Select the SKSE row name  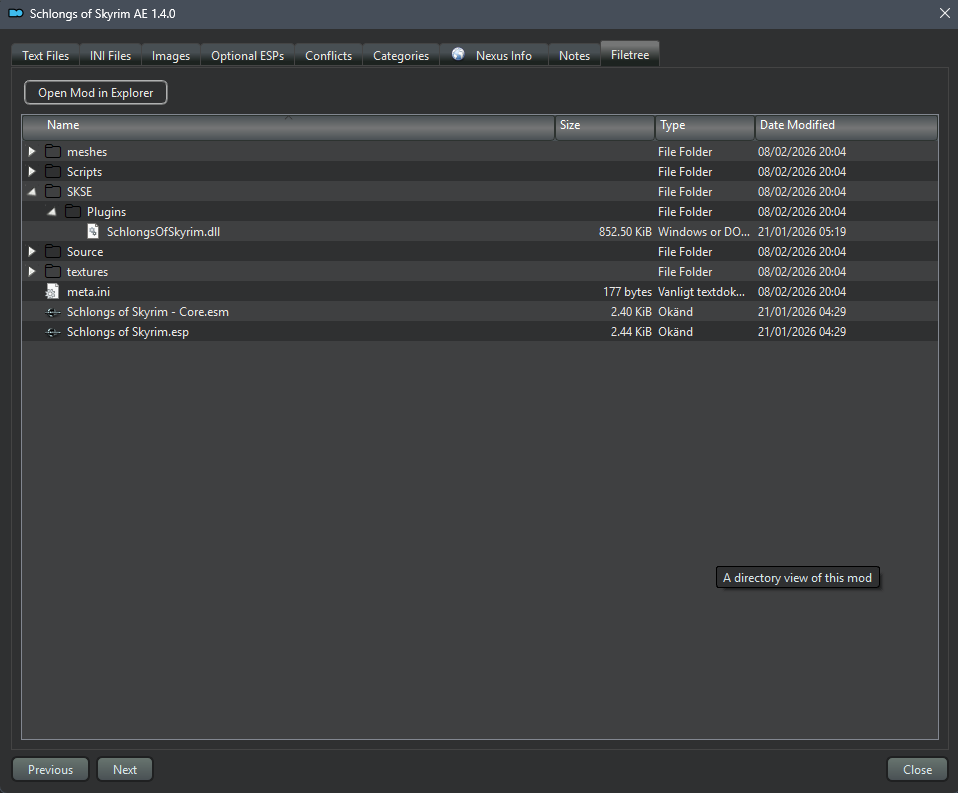(79, 192)
